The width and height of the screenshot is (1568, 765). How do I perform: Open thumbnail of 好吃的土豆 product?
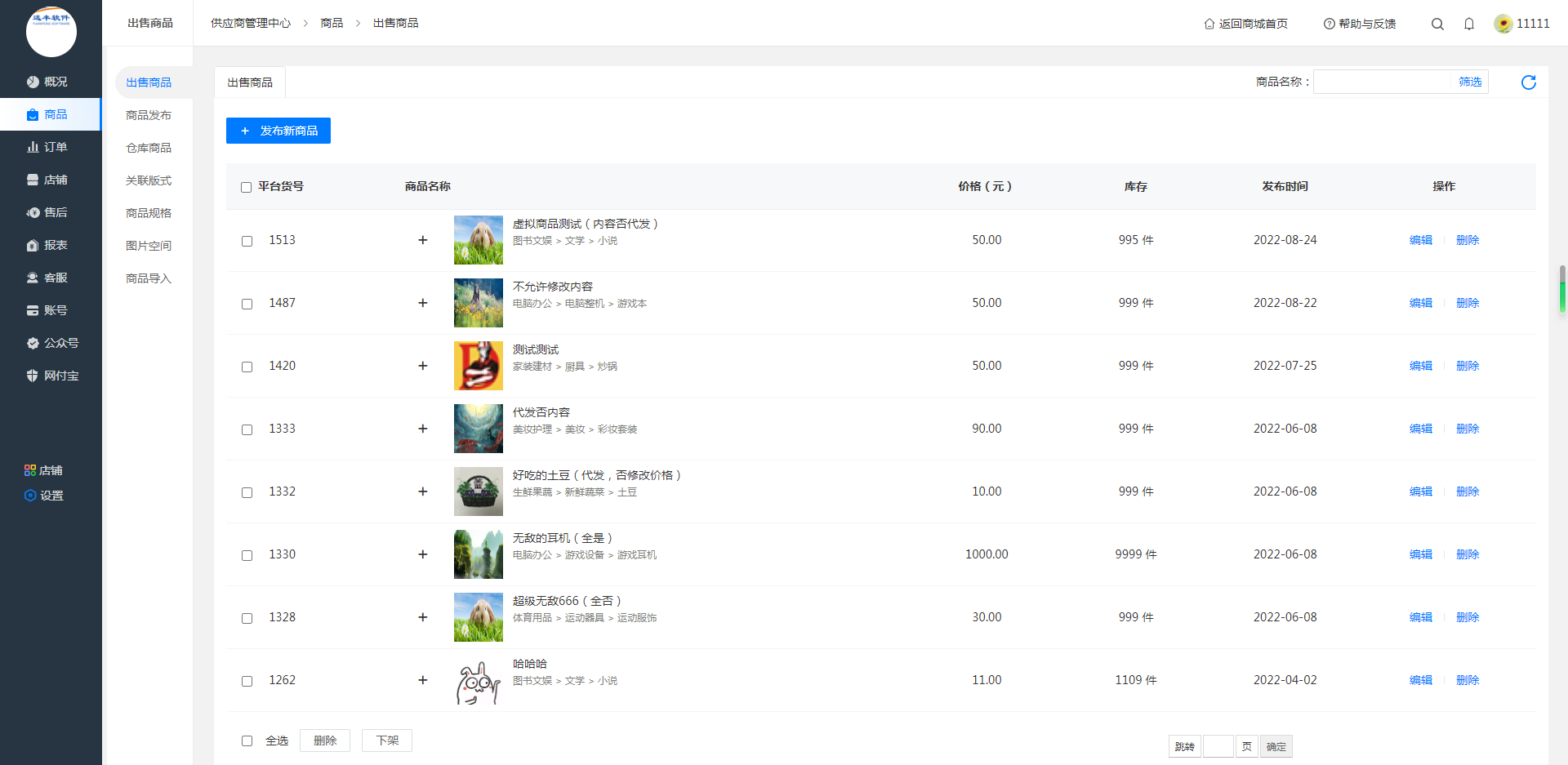(479, 491)
